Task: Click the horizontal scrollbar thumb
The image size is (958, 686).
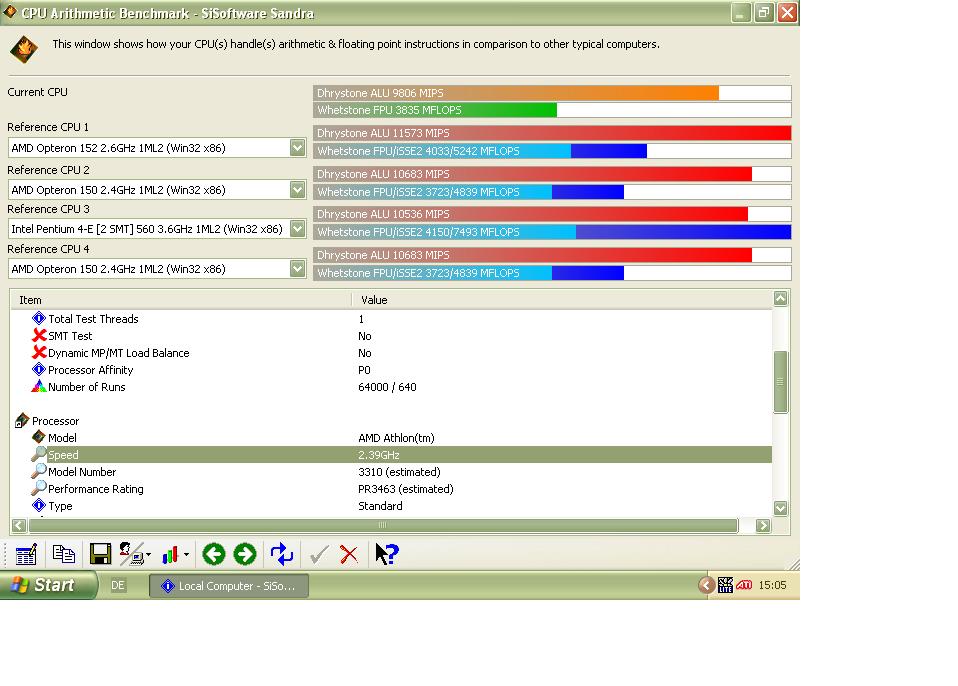Action: tap(383, 525)
